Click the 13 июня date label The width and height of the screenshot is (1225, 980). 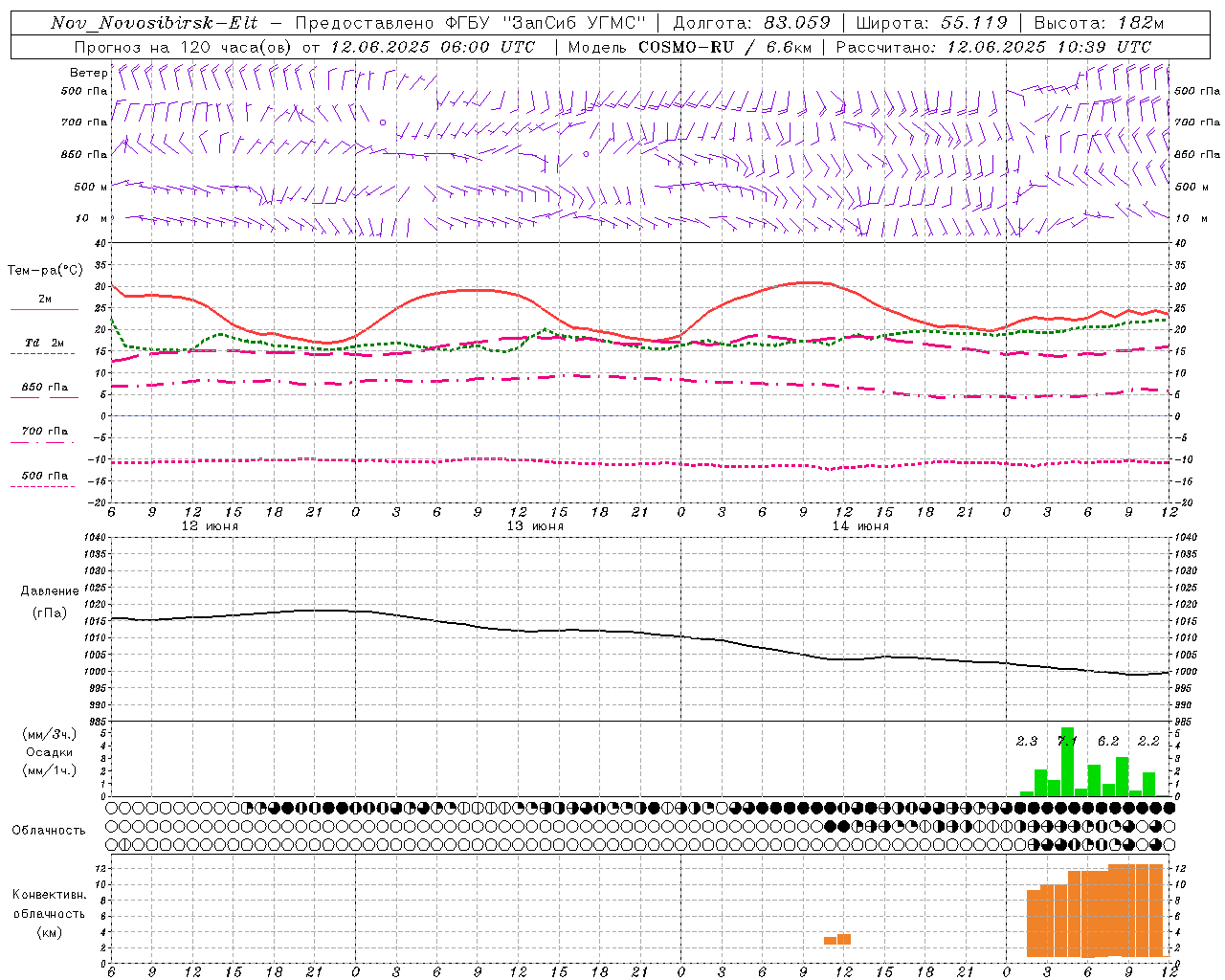point(535,526)
